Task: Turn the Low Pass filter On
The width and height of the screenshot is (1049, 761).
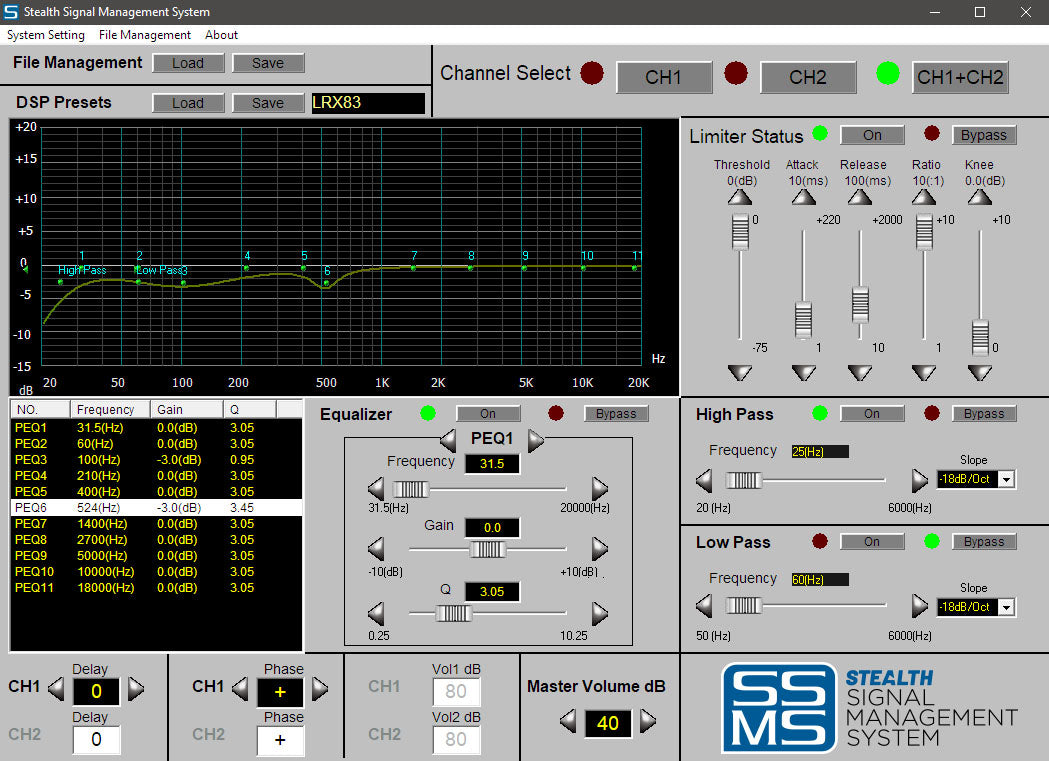Action: (872, 542)
